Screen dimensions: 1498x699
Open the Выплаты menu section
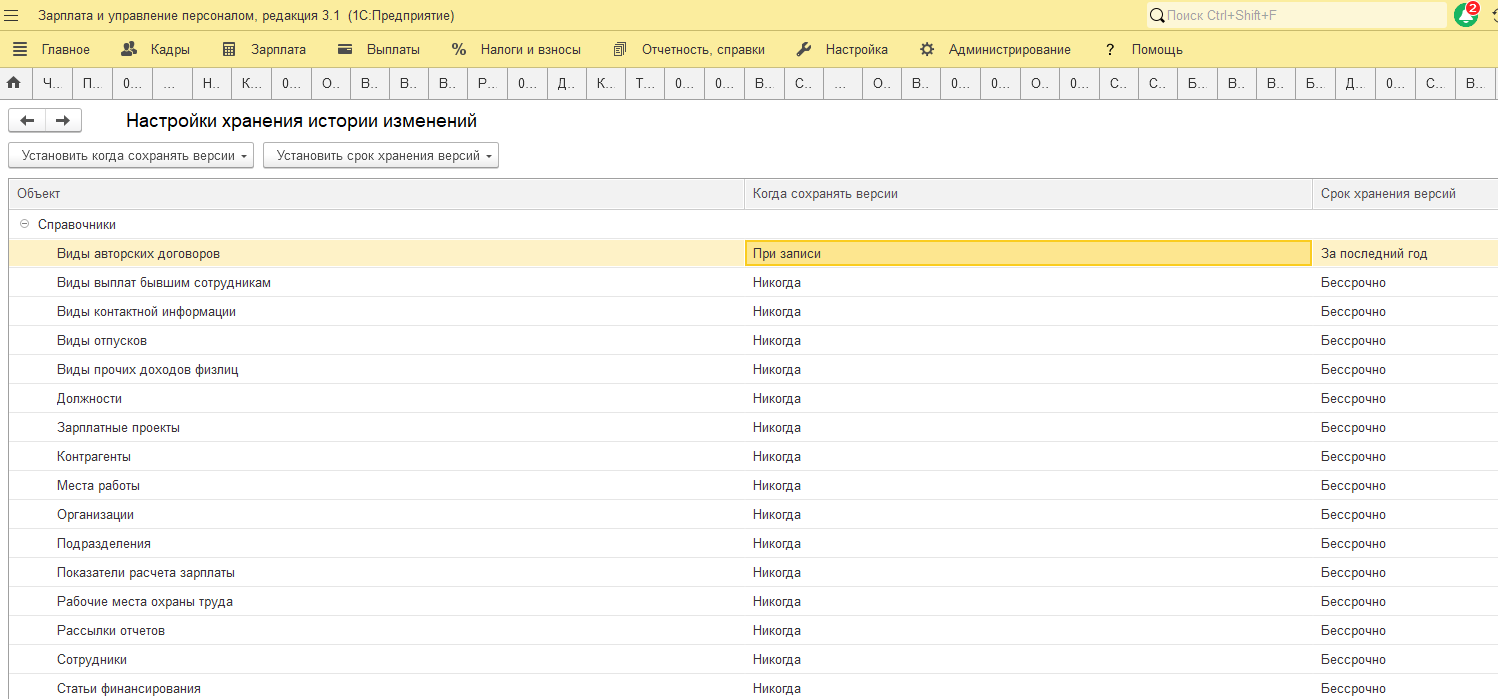pyautogui.click(x=379, y=49)
